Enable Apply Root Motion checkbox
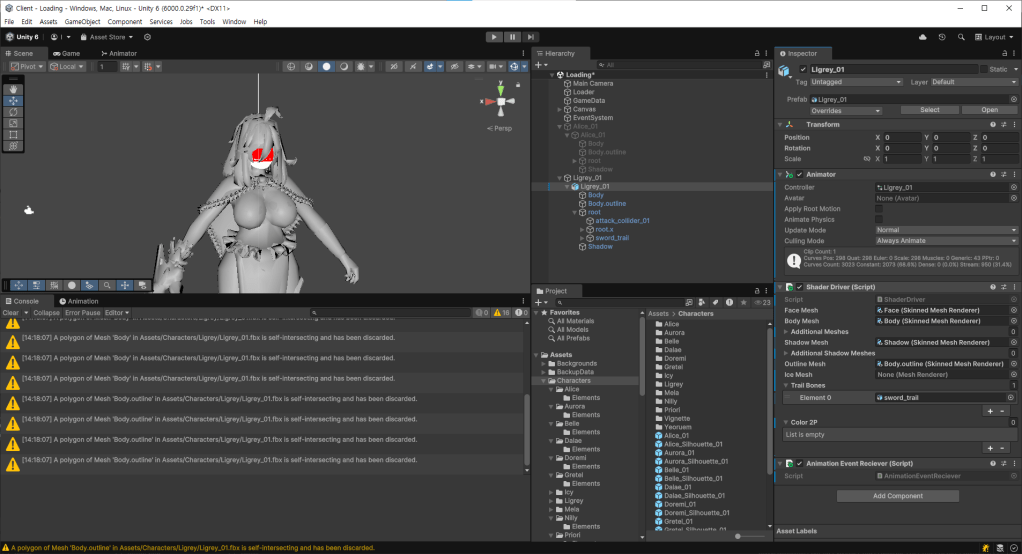1022x554 pixels. [x=879, y=209]
